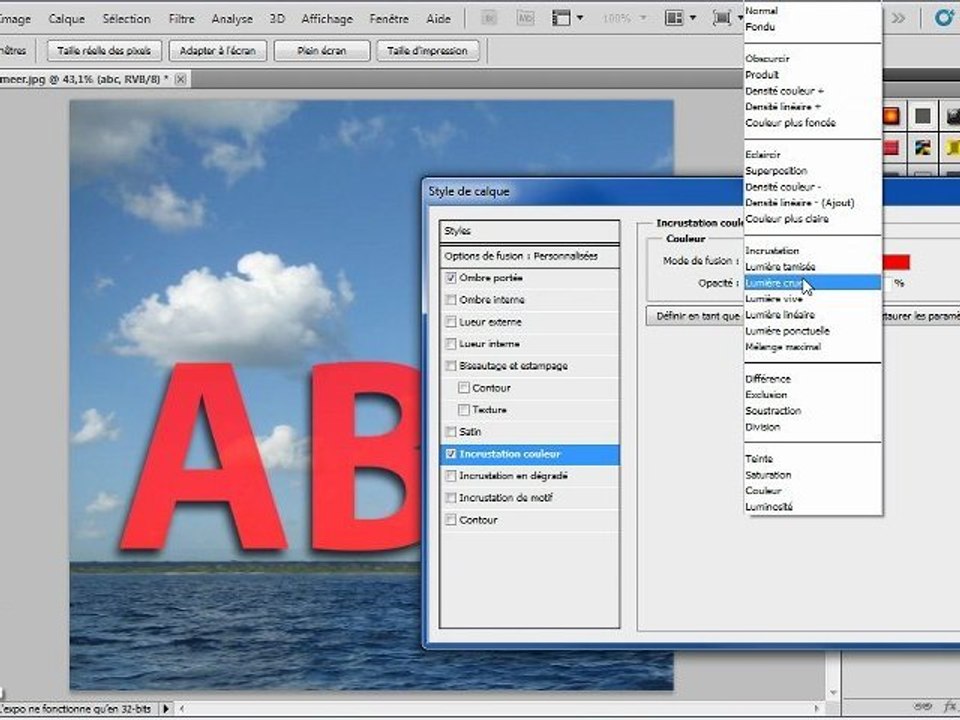Disable the Ombre portée checkbox
The image size is (960, 720).
pyautogui.click(x=451, y=278)
